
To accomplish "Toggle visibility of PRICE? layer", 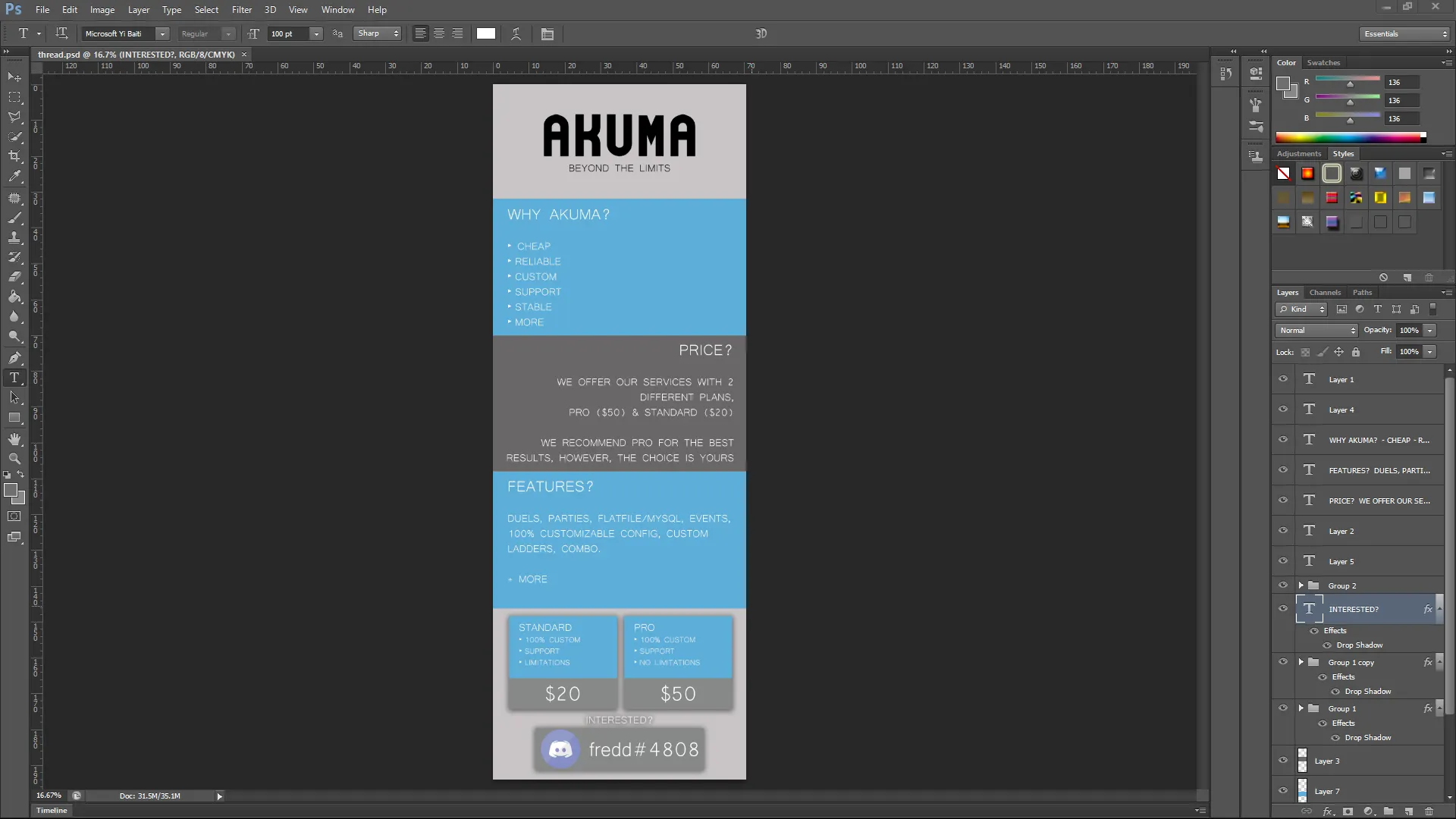I will (x=1283, y=500).
